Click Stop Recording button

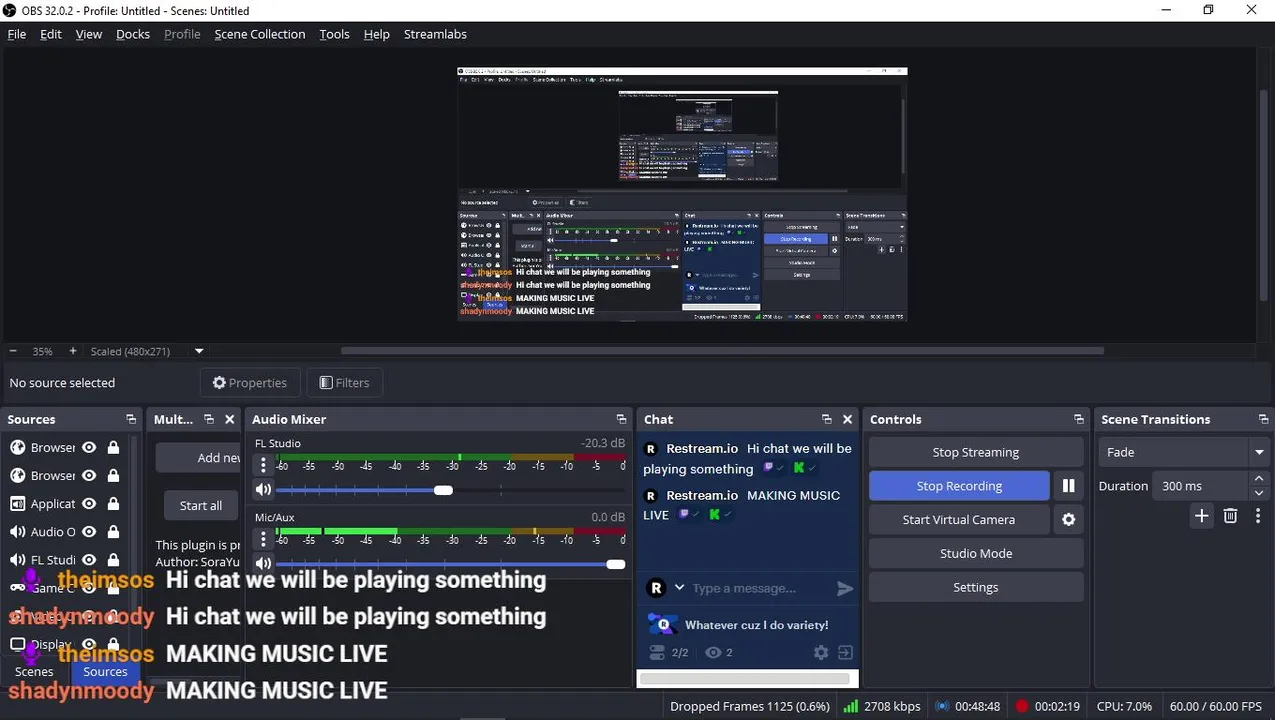[959, 486]
